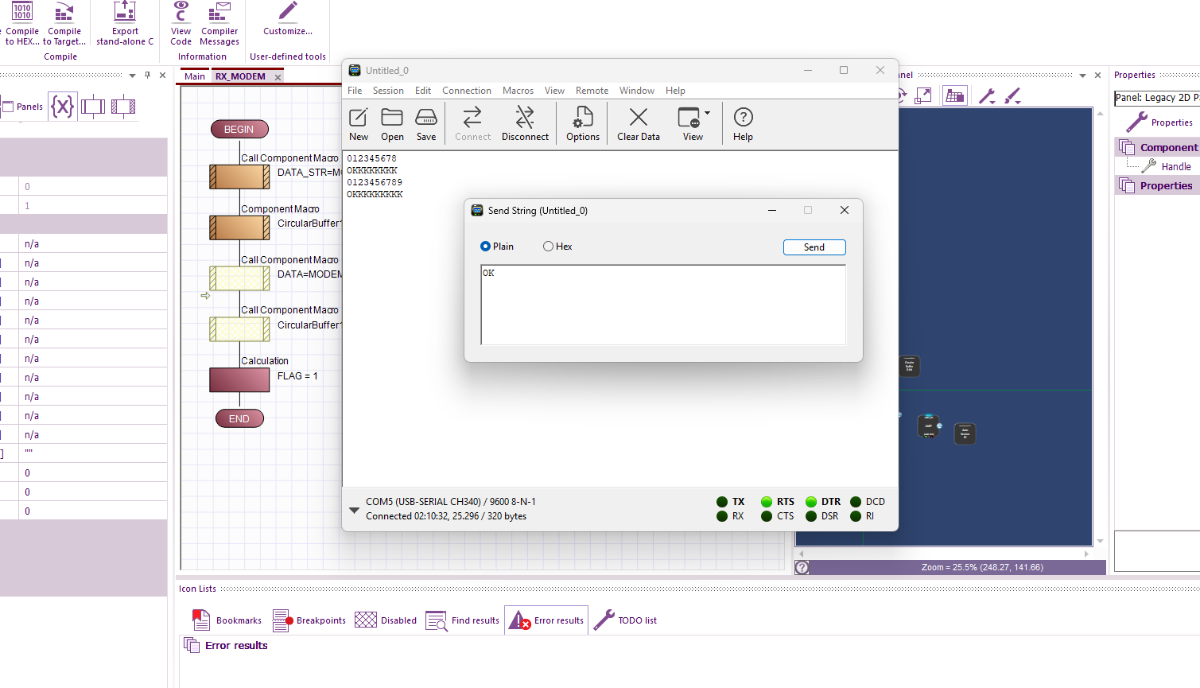The width and height of the screenshot is (1200, 688).
Task: Open Customize under User-defined tools
Action: 287,25
